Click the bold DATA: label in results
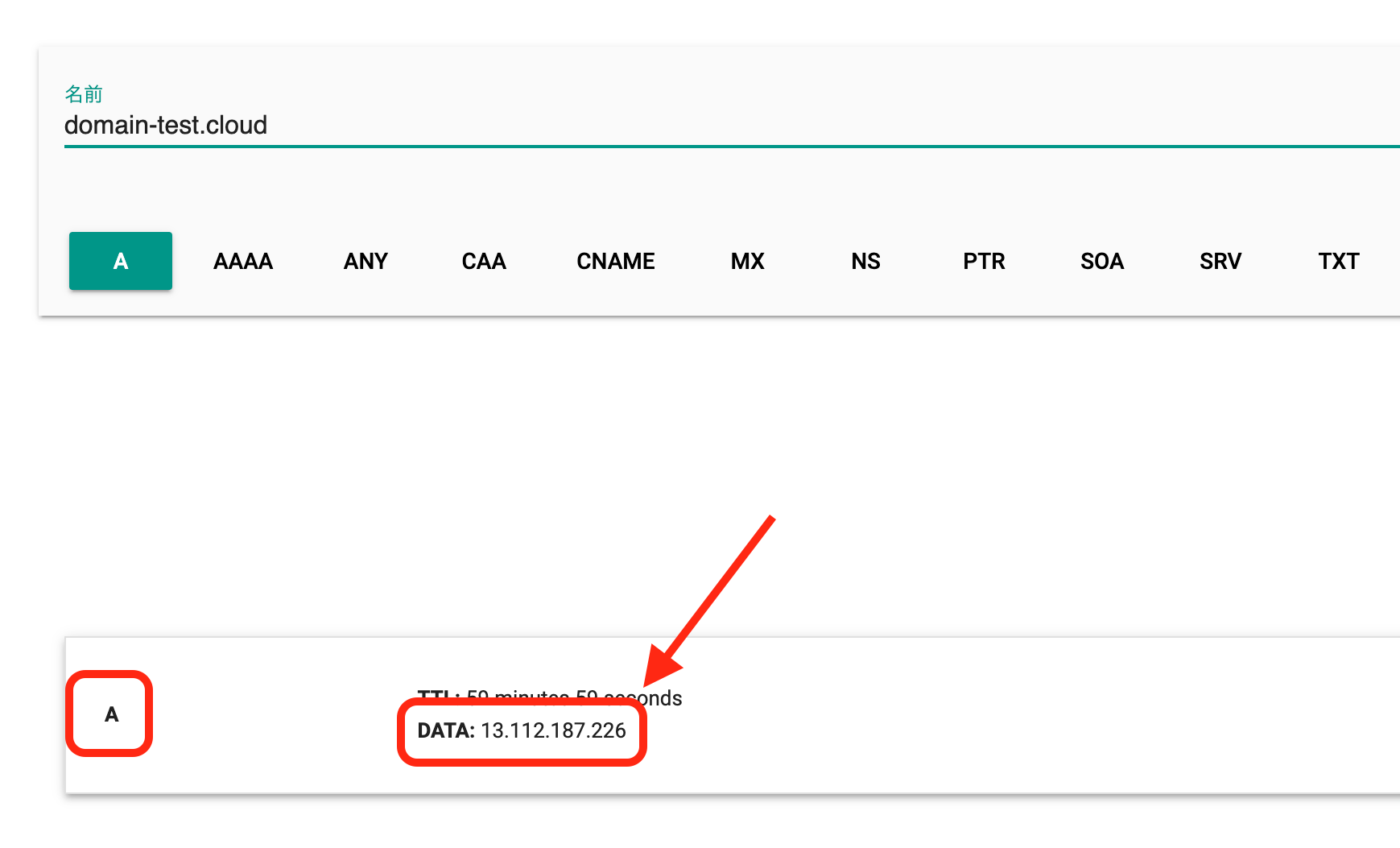 pos(446,730)
